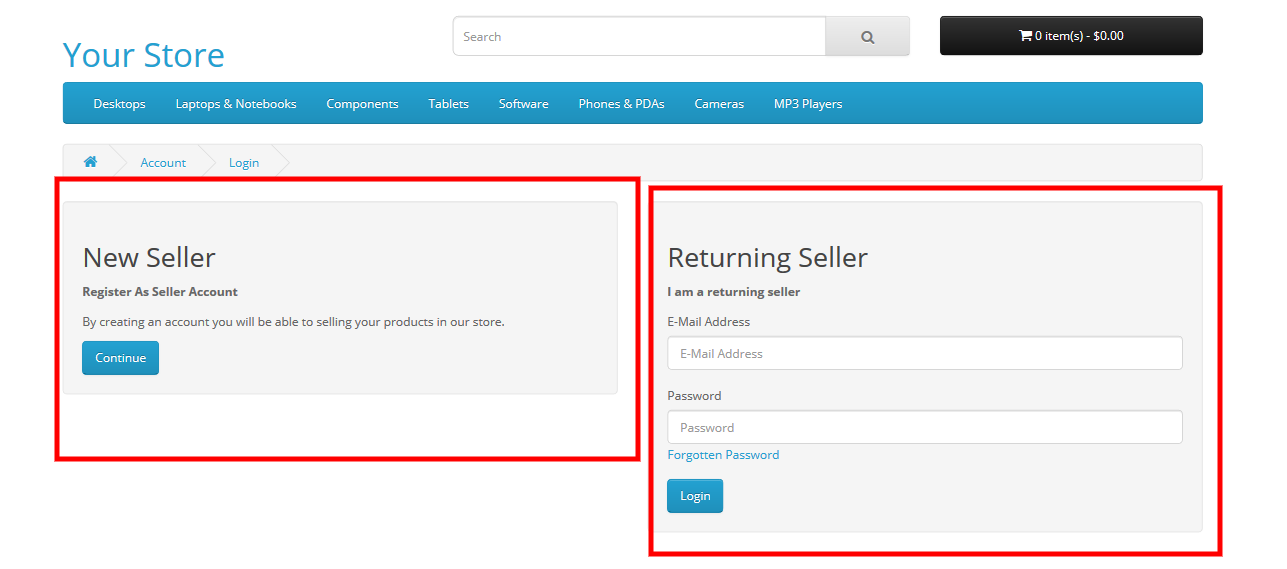Click the home icon in breadcrumb
The height and width of the screenshot is (569, 1287).
tap(90, 162)
